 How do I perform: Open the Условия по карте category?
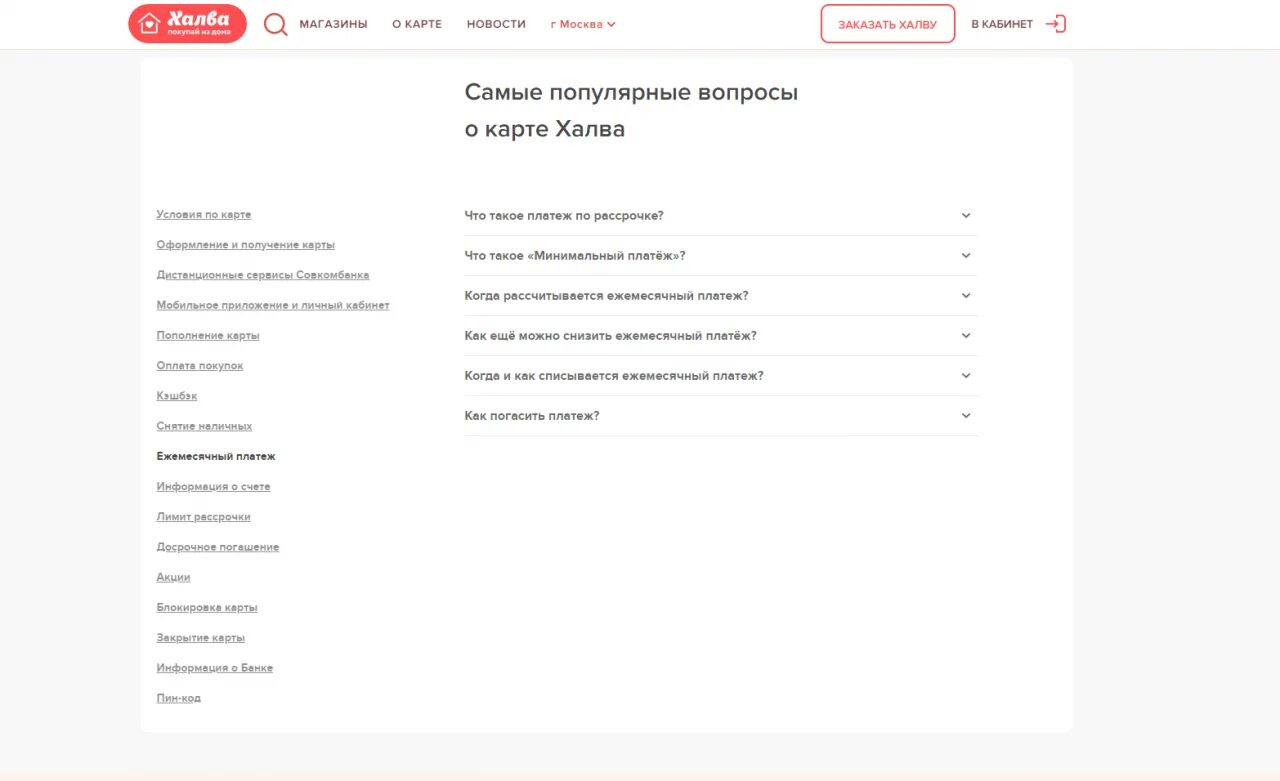coord(204,215)
